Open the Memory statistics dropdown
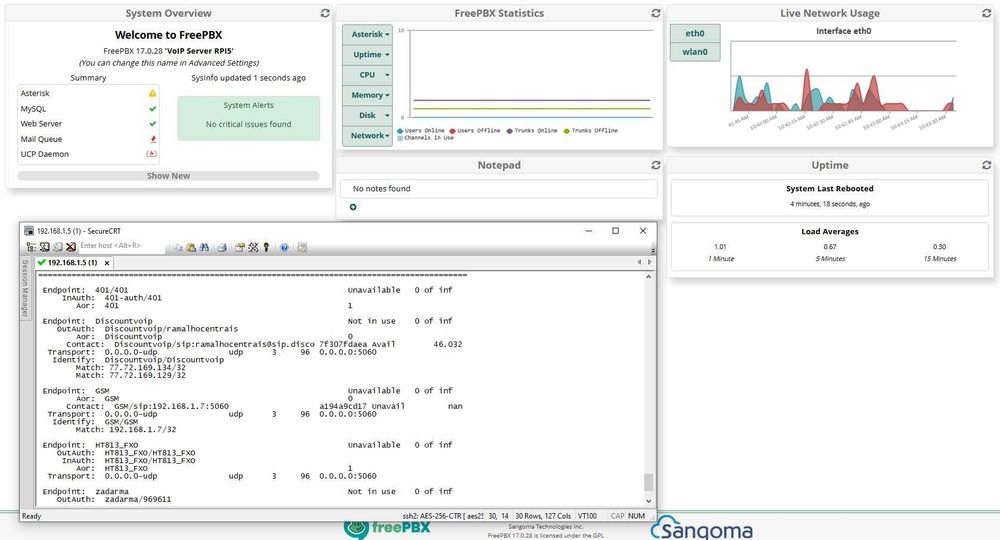The image size is (1000, 540). [367, 95]
